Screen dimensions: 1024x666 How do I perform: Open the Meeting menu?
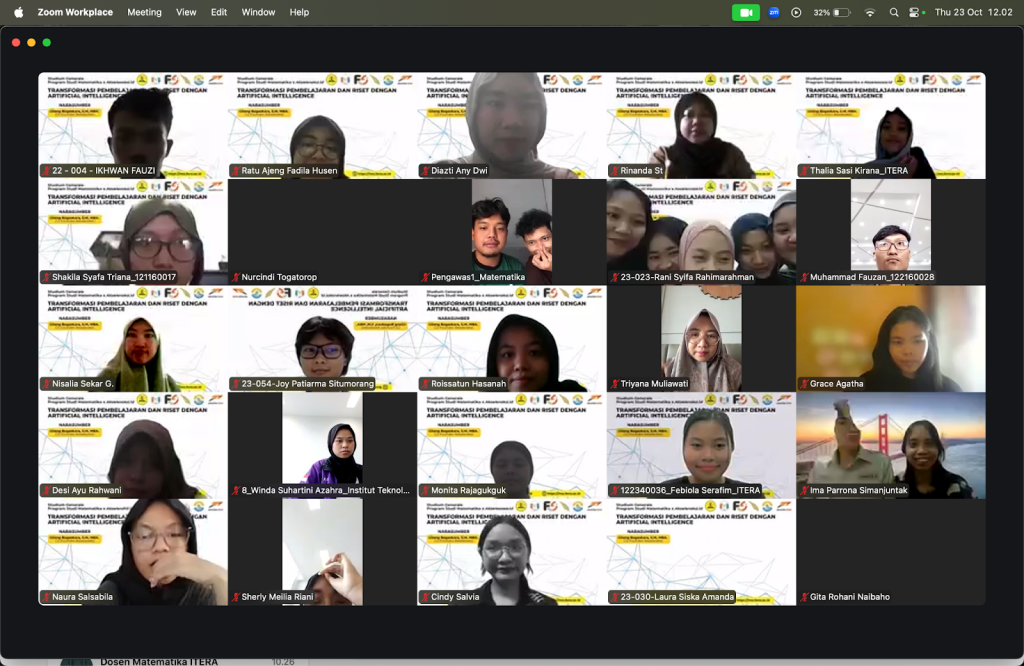point(144,12)
